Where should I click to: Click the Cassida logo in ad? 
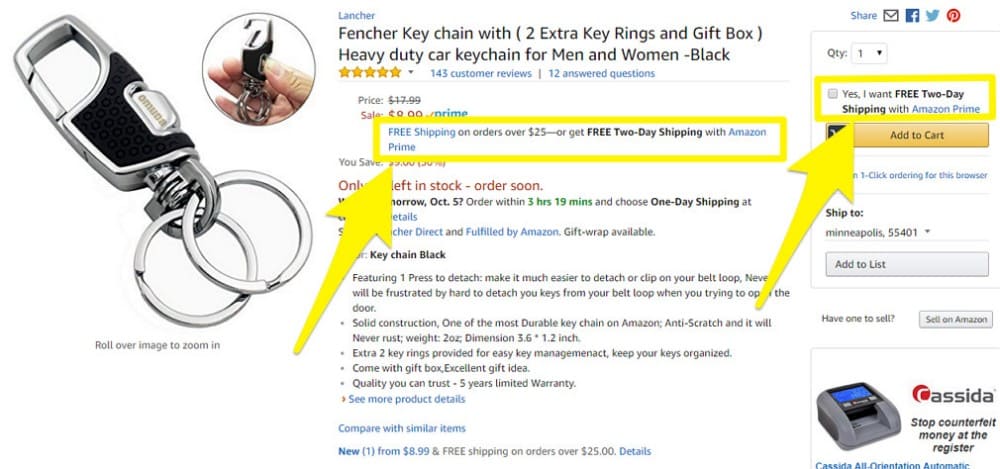(953, 395)
